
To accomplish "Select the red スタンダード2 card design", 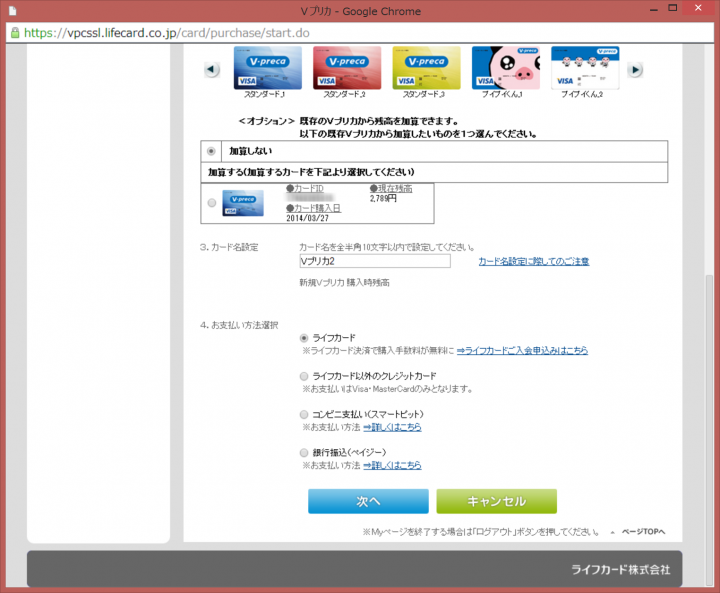I will (347, 68).
